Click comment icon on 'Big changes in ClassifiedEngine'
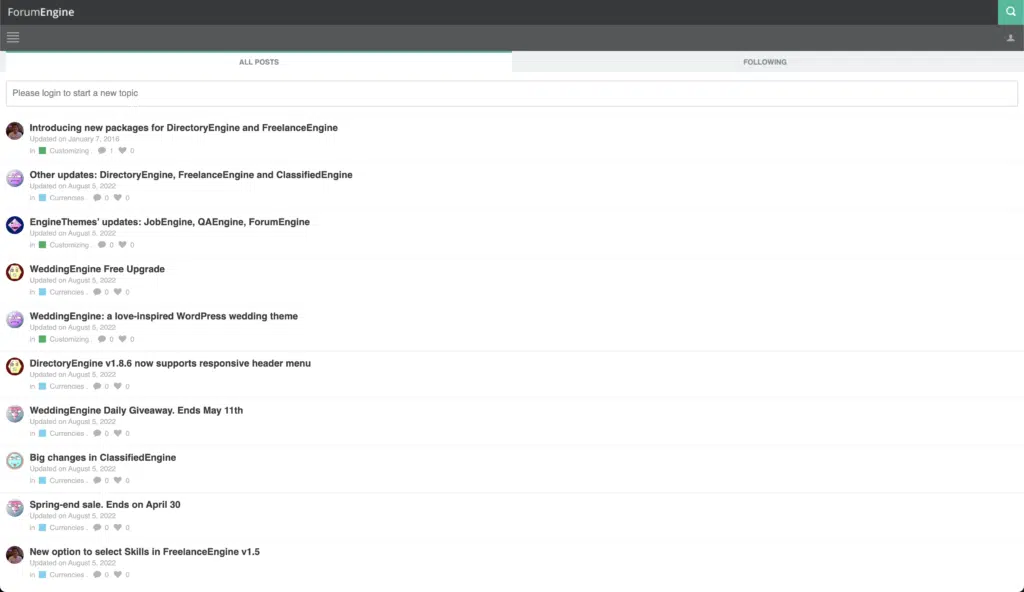 tap(97, 480)
